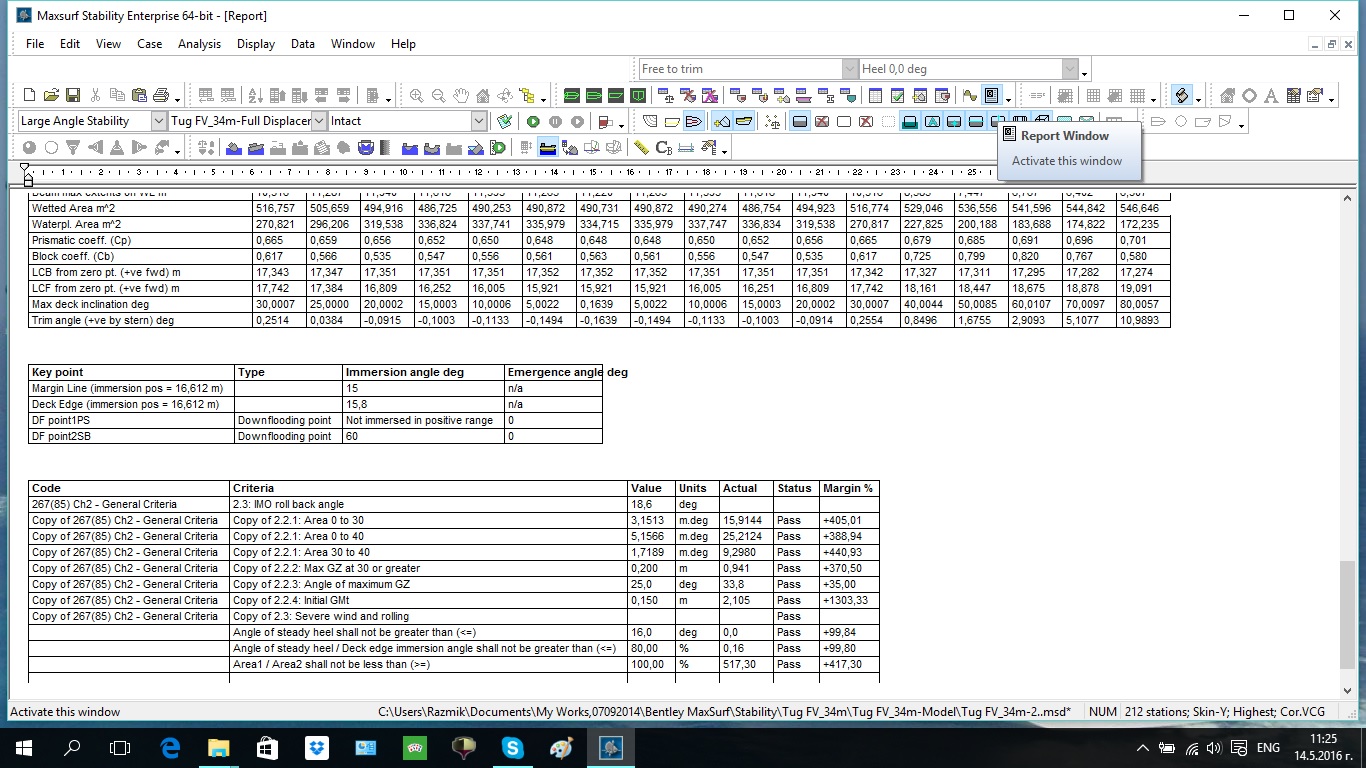Click the vertical scrollbar thumb in report

(x=1347, y=615)
